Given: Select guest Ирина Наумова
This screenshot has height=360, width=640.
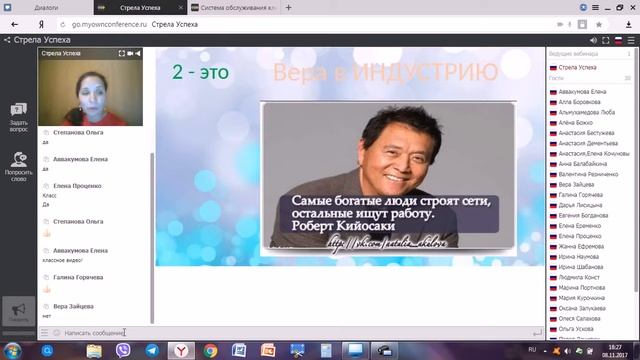Looking at the screenshot, I should (578, 257).
